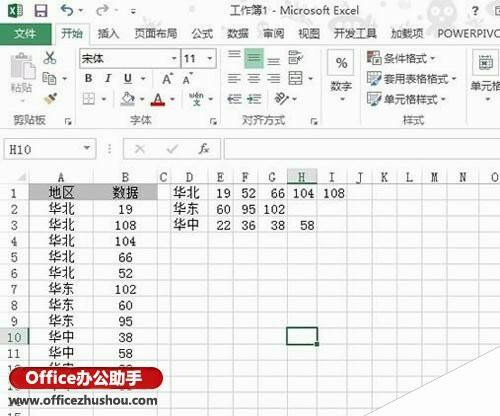Screen dimensions: 500x416
Task: Click the Redo arrow icon
Action: (x=102, y=11)
